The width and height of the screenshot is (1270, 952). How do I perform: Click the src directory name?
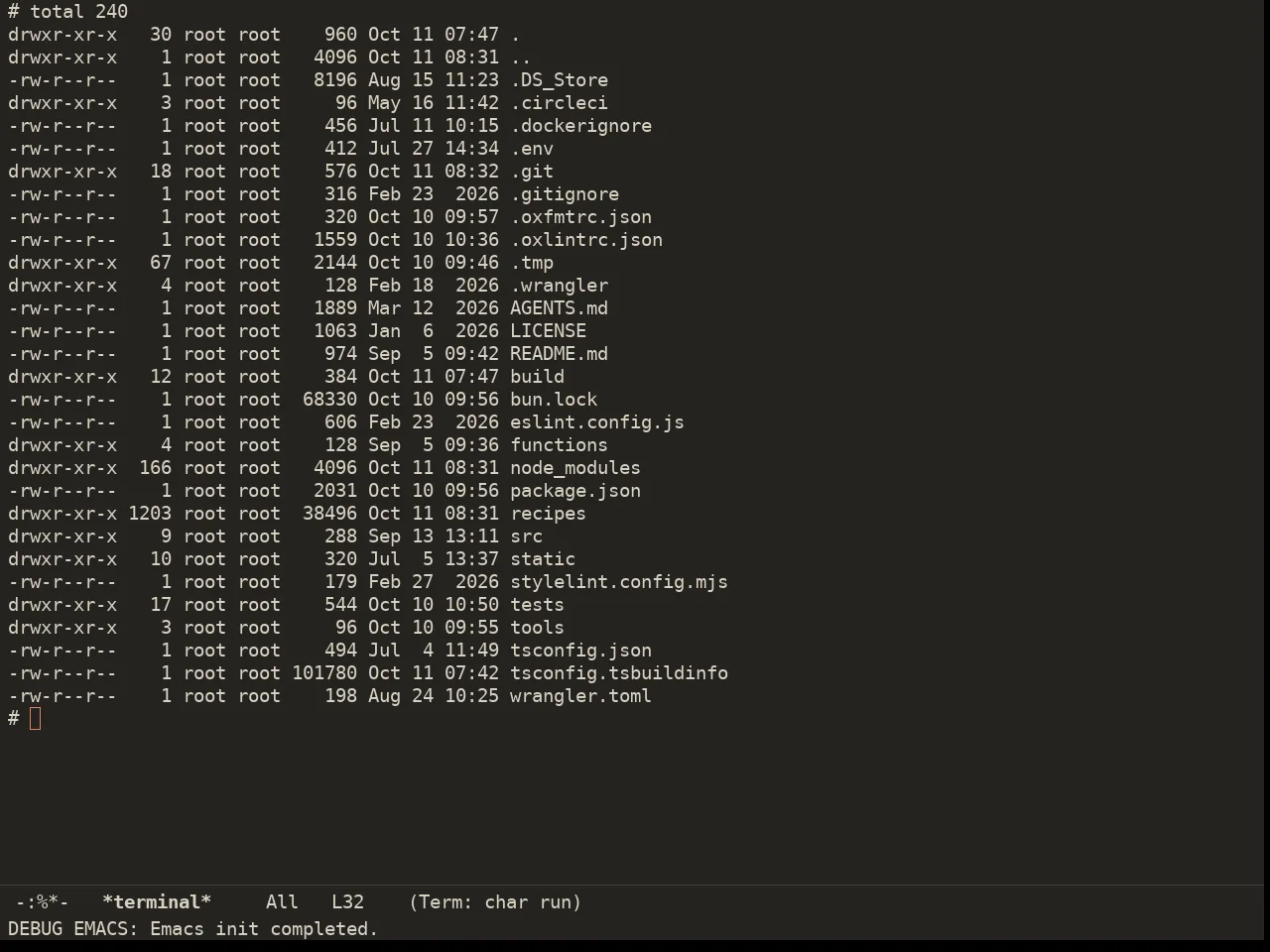[526, 536]
